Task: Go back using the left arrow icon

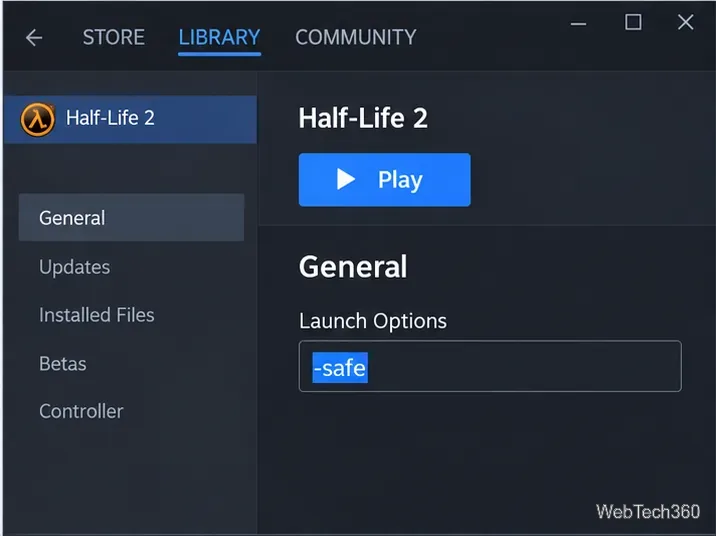Action: 34,37
